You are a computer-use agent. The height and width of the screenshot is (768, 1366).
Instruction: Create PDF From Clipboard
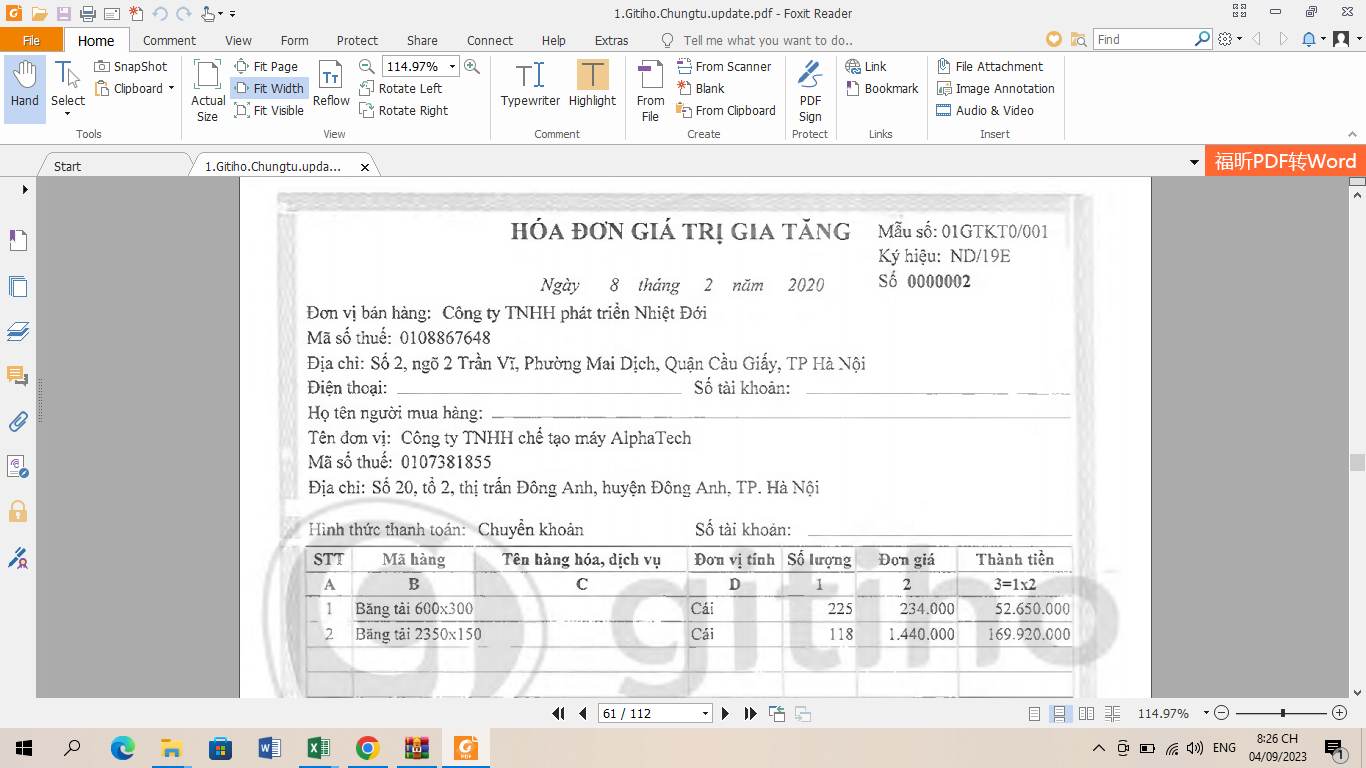[x=726, y=110]
